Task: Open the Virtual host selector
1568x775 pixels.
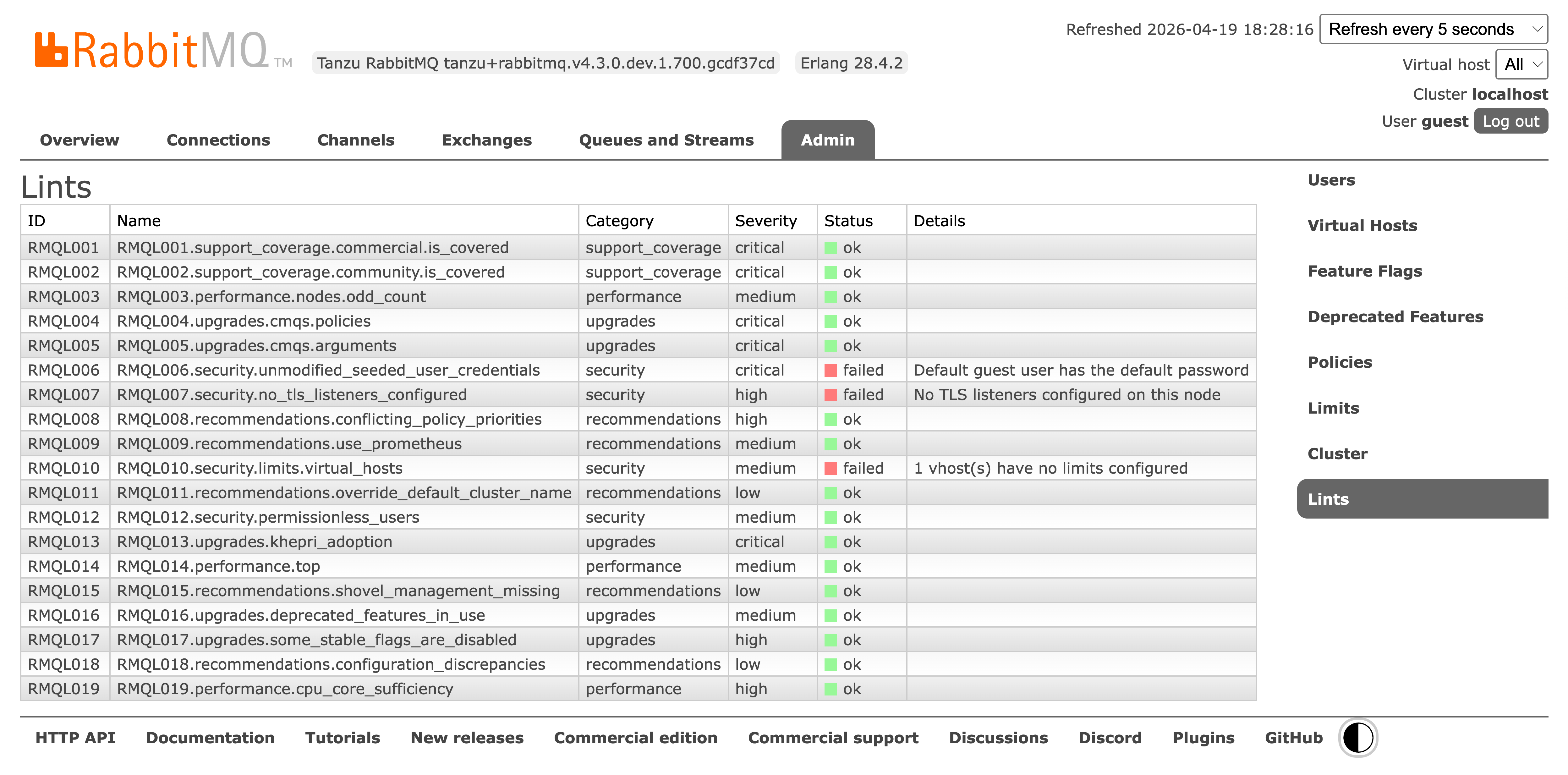Action: (1521, 64)
